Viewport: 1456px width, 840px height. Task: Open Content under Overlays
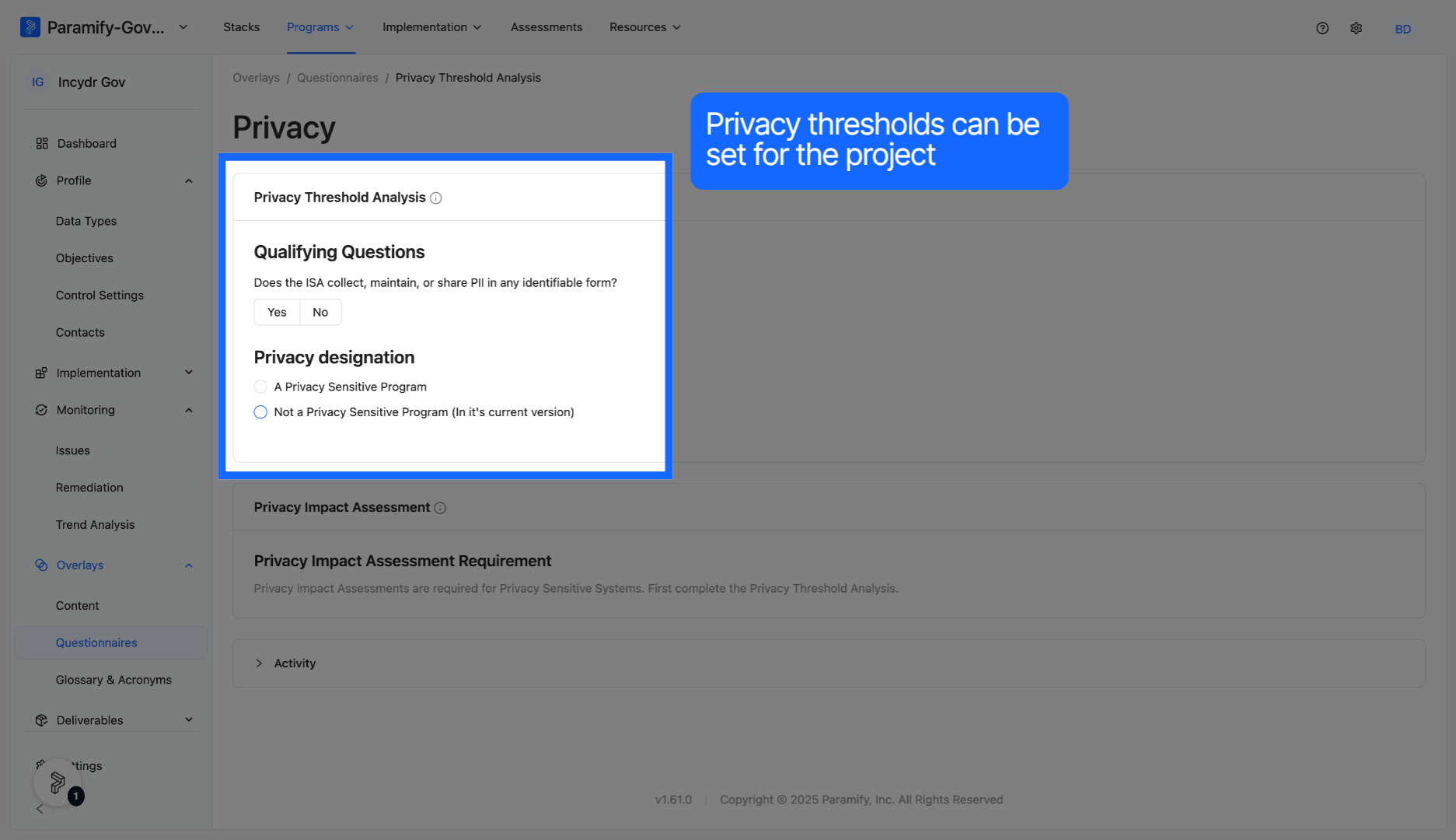78,606
